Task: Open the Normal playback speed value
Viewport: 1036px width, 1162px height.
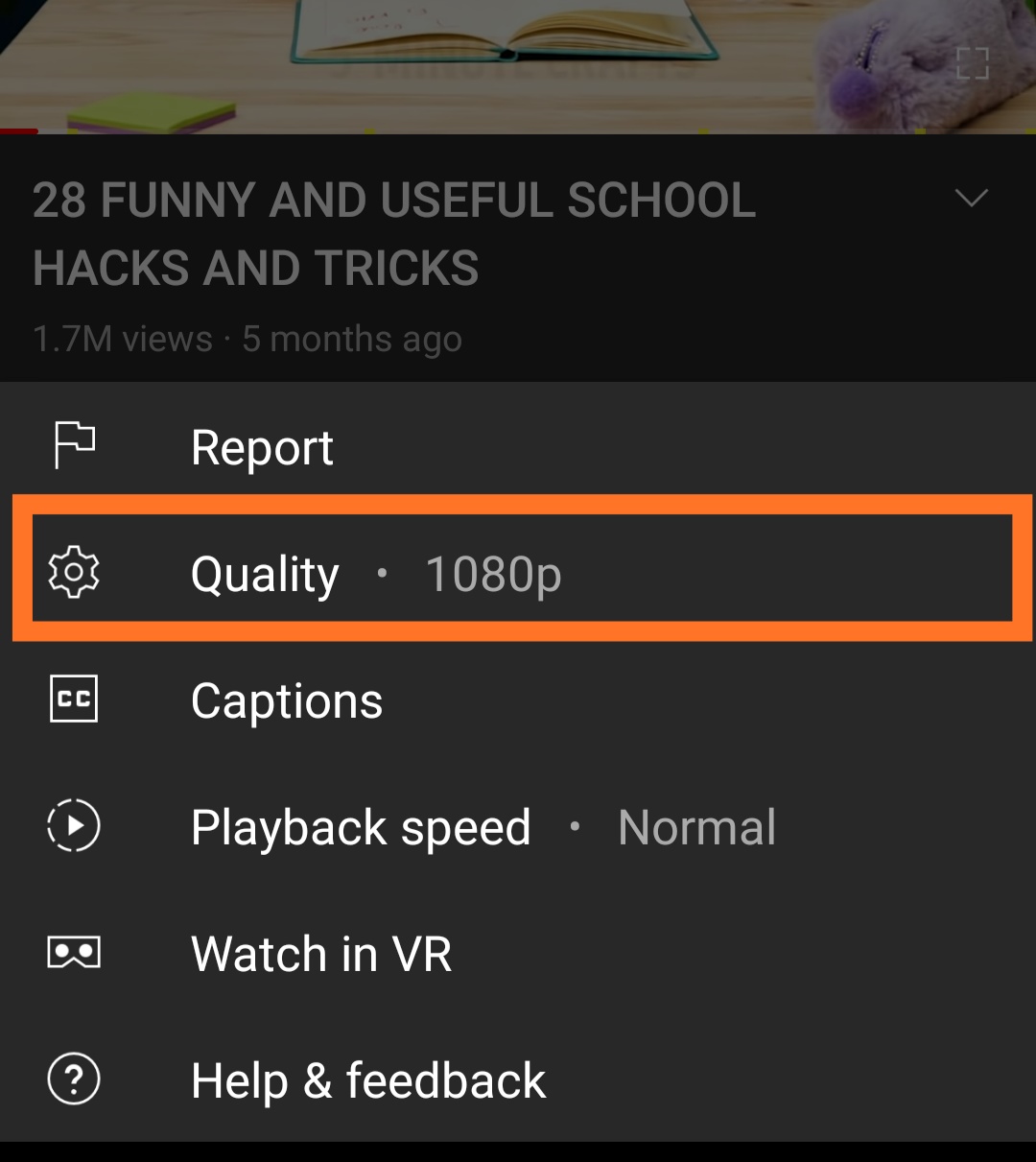Action: (x=697, y=827)
